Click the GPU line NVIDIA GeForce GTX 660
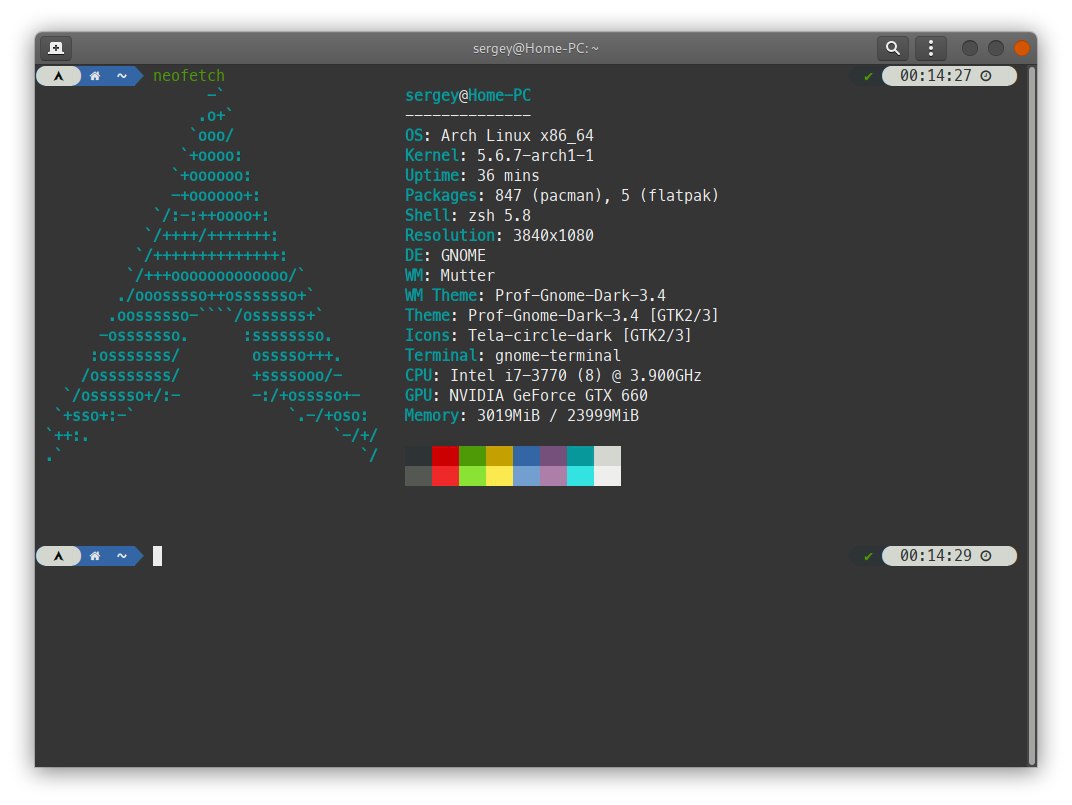The image size is (1072, 805). pos(526,395)
